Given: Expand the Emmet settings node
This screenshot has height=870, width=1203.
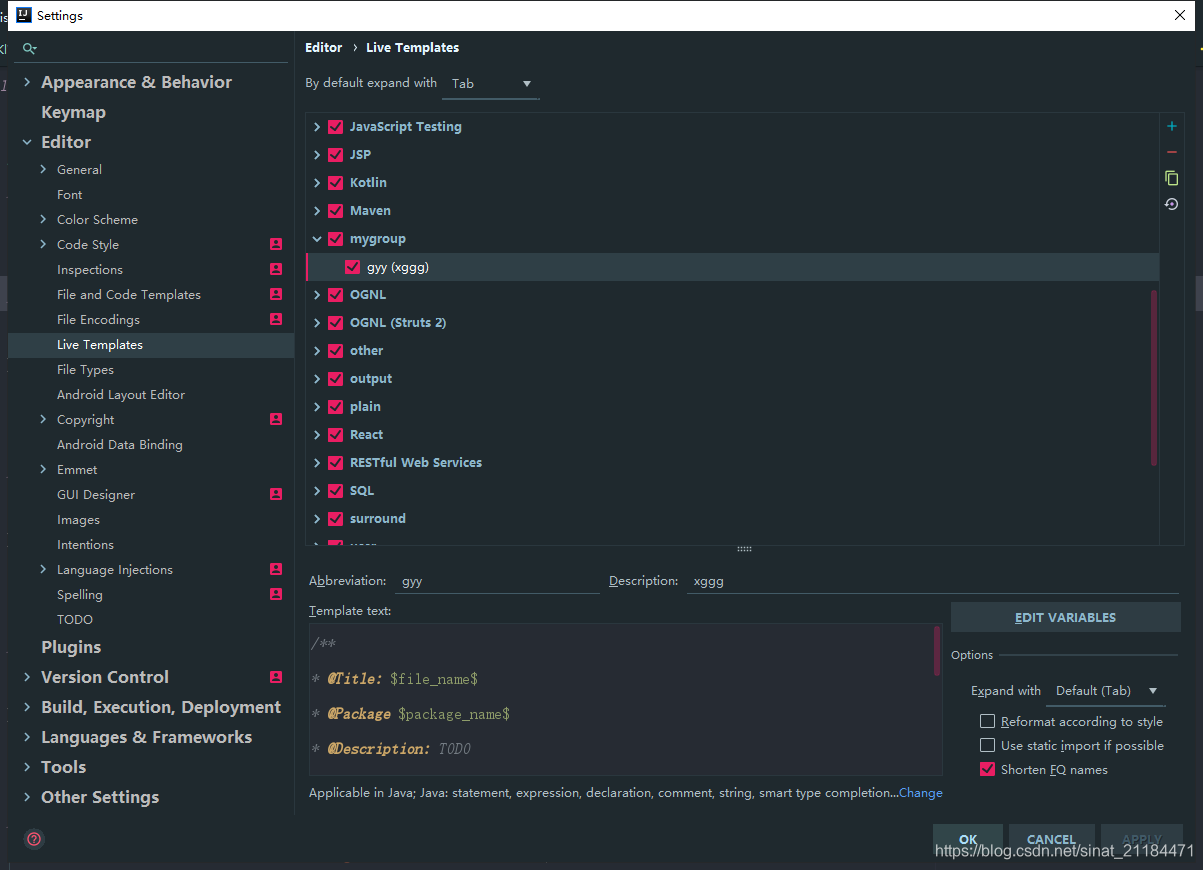Looking at the screenshot, I should click(x=43, y=469).
